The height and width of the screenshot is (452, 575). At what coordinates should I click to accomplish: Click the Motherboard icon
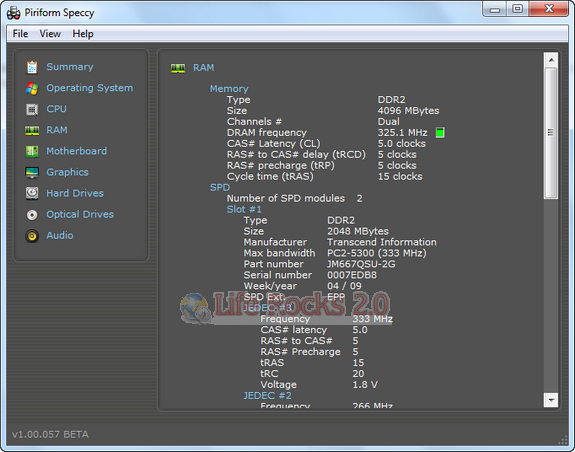tap(32, 151)
